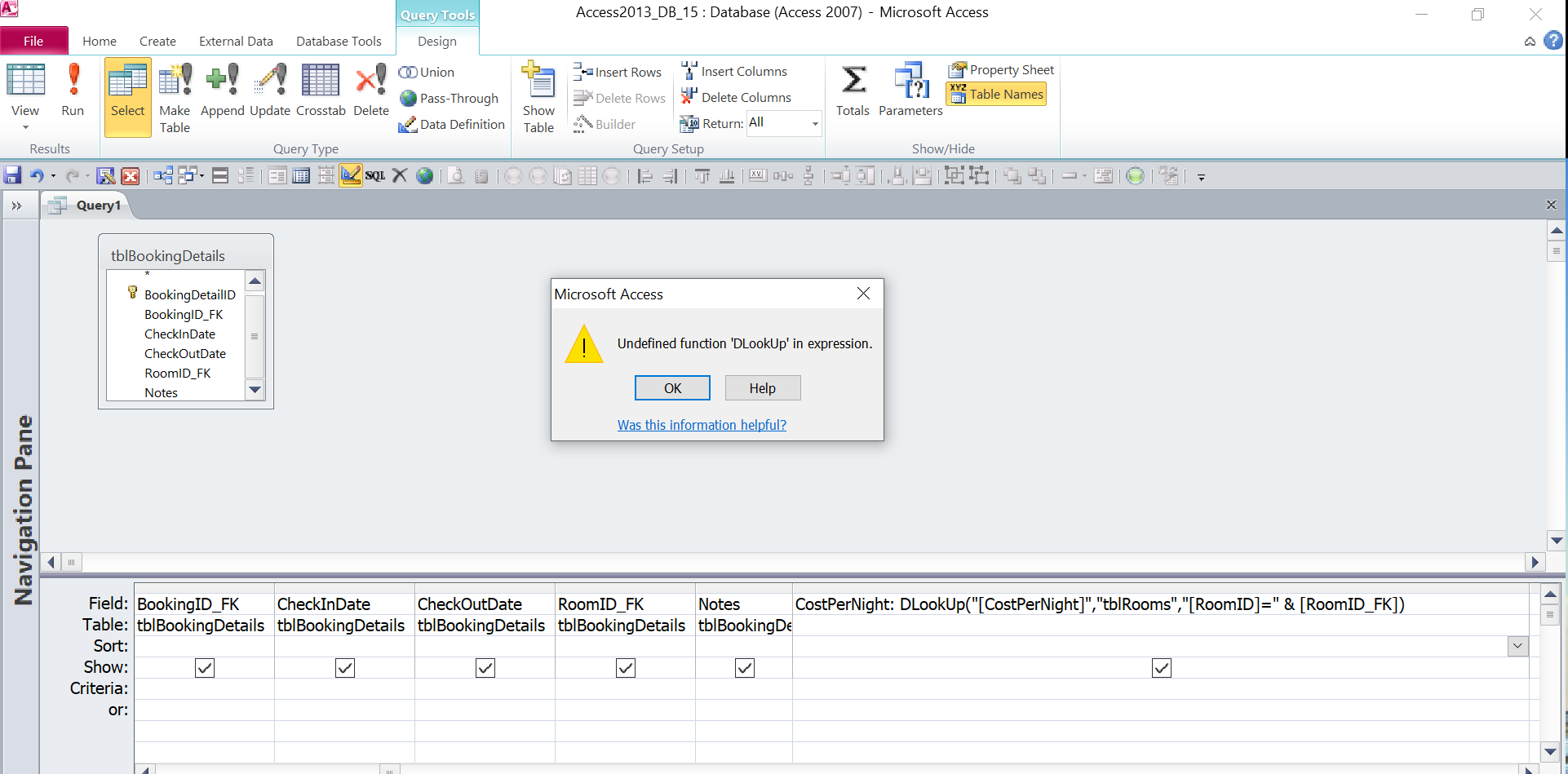Choose the Select query type

[x=128, y=96]
